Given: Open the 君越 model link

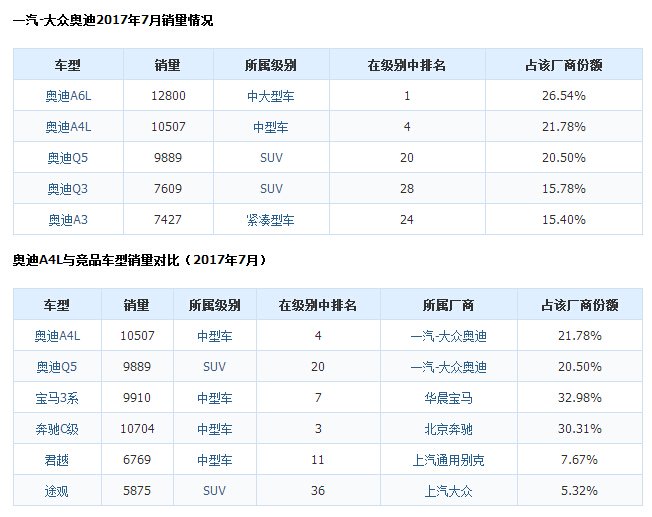Looking at the screenshot, I should pyautogui.click(x=57, y=460).
